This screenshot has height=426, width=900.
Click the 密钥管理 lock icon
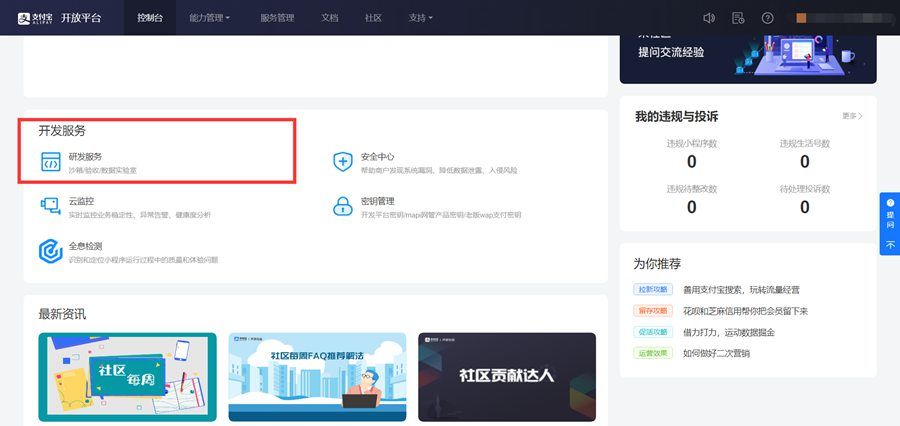[x=343, y=206]
